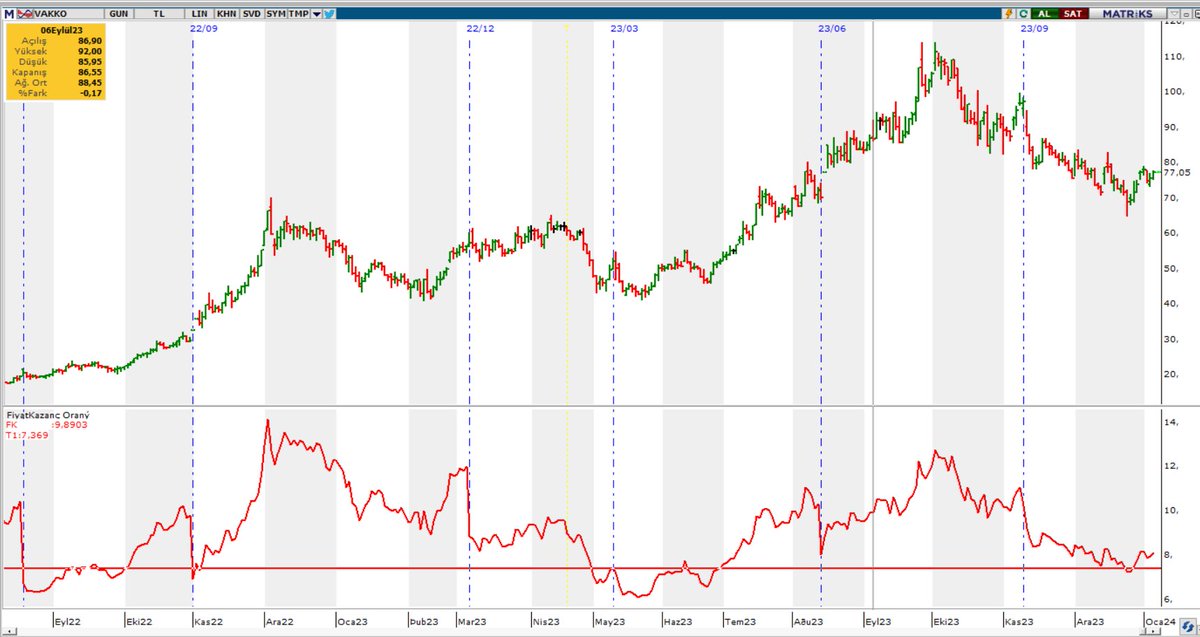Click the green AL buy button

point(1043,14)
